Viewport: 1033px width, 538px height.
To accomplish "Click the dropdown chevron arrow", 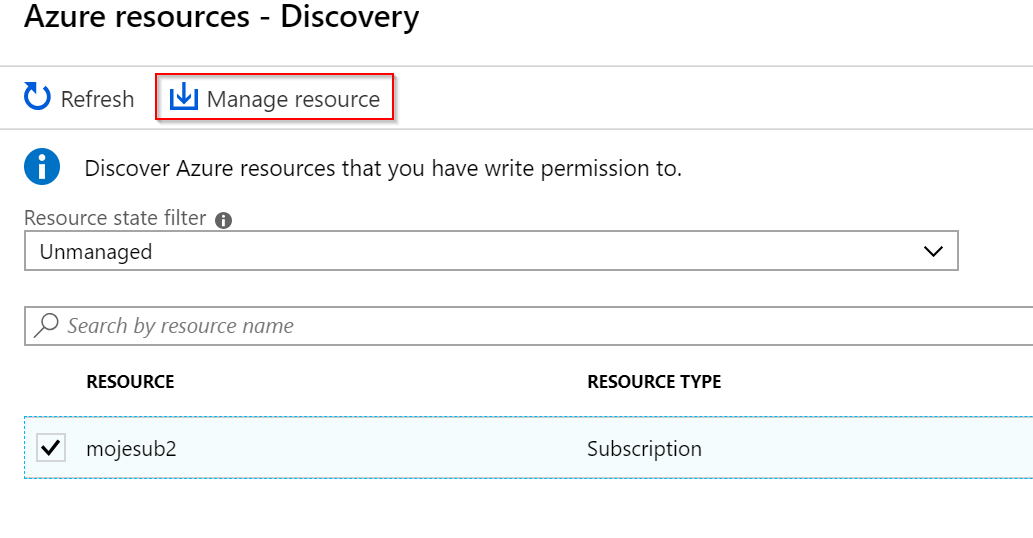I will (933, 251).
